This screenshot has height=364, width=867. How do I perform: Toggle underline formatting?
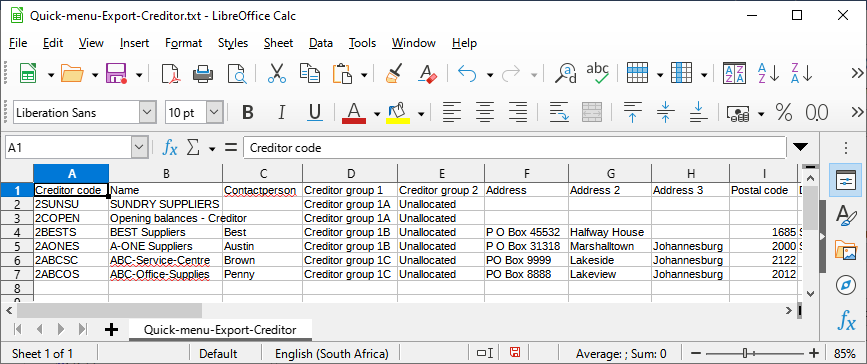(315, 113)
